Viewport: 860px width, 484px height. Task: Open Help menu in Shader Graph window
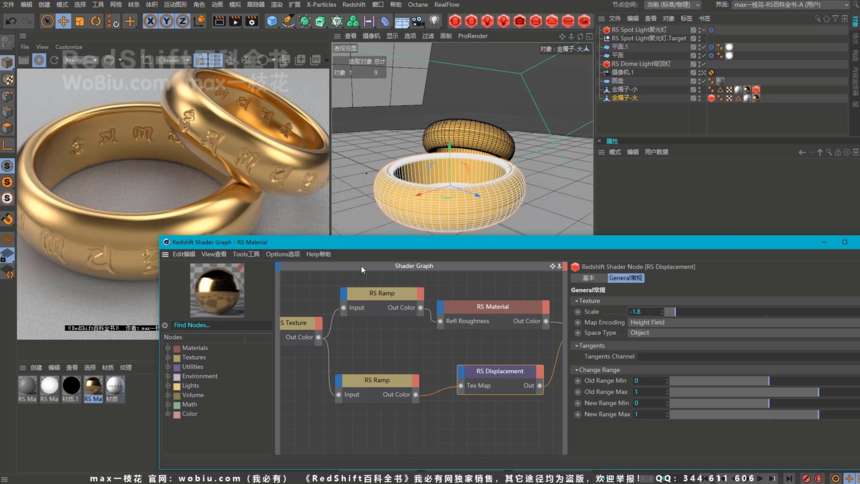click(x=318, y=254)
